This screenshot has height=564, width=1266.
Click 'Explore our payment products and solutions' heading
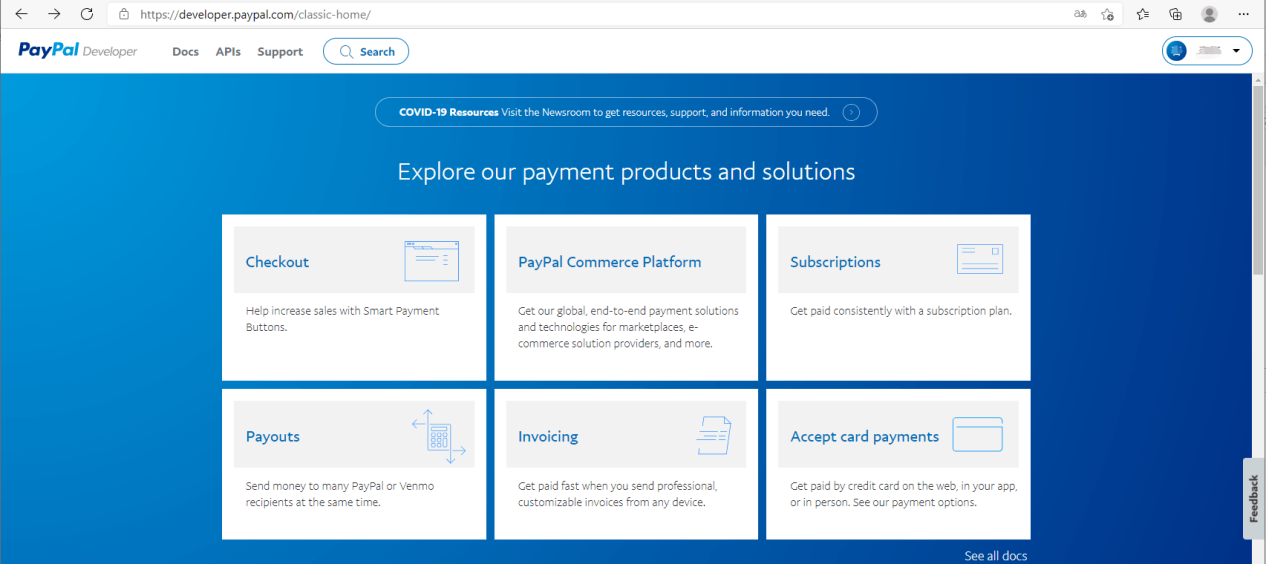click(626, 171)
